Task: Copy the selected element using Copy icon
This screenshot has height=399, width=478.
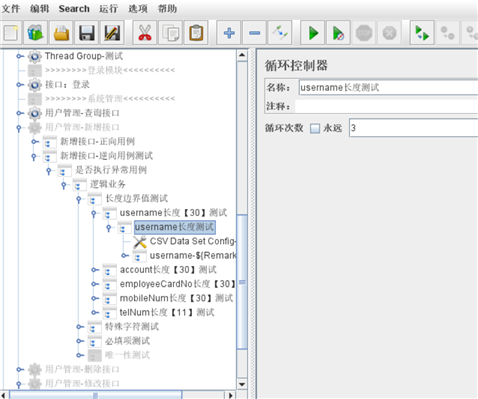Action: click(x=170, y=33)
